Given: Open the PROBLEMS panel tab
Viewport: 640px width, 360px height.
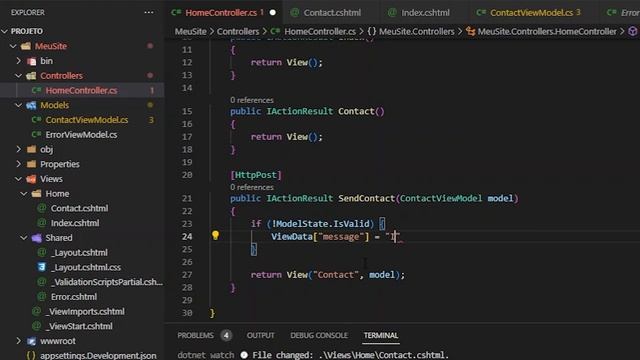Looking at the screenshot, I should (x=196, y=336).
